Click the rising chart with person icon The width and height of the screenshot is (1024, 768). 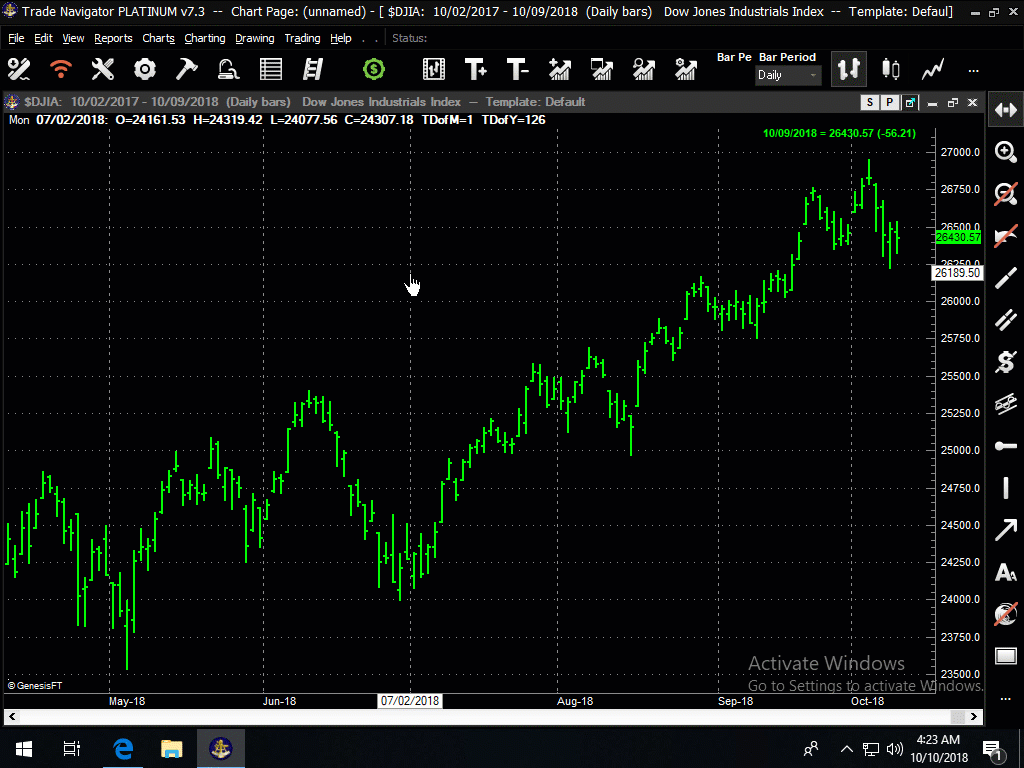tap(643, 69)
